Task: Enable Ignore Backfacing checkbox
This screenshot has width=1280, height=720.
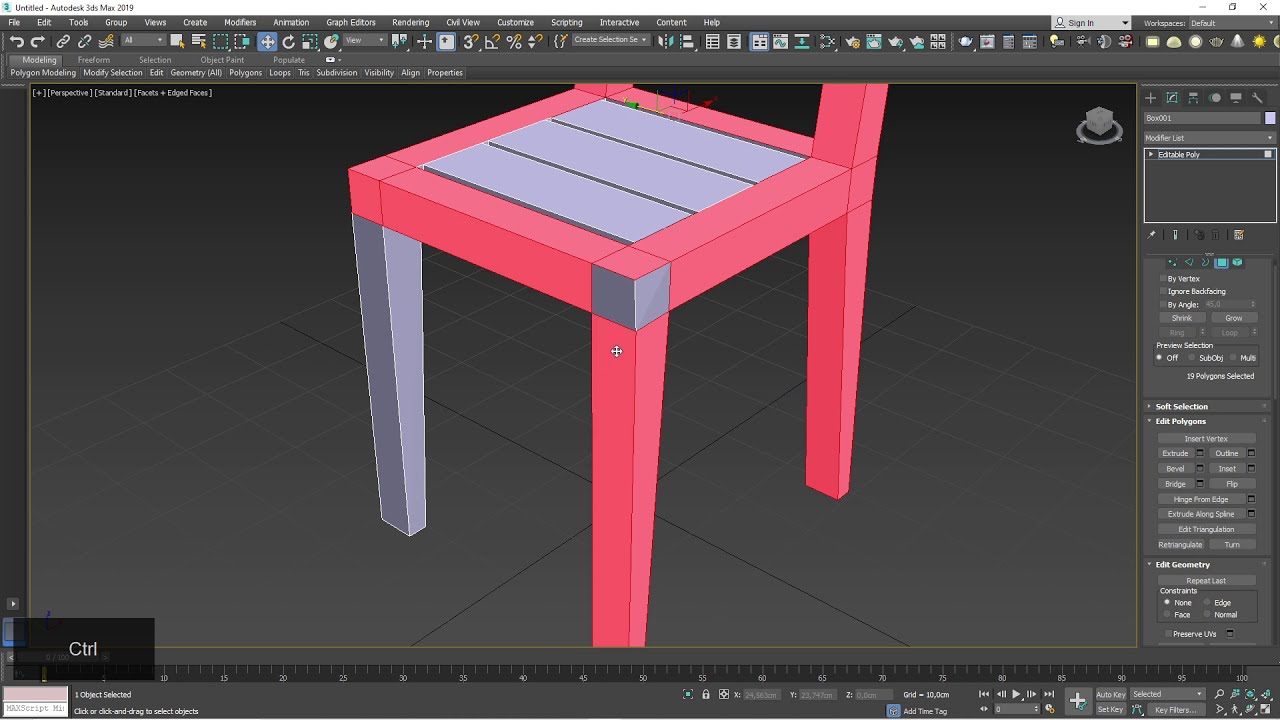Action: click(x=1163, y=291)
